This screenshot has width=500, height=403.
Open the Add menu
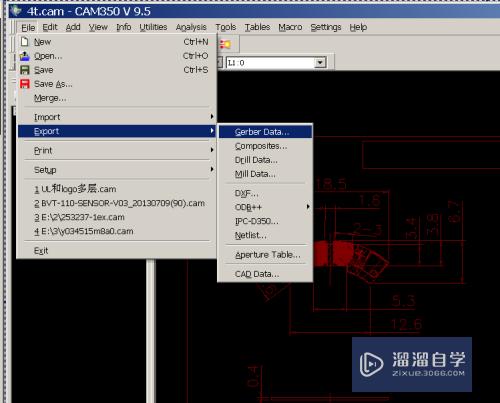[73, 27]
